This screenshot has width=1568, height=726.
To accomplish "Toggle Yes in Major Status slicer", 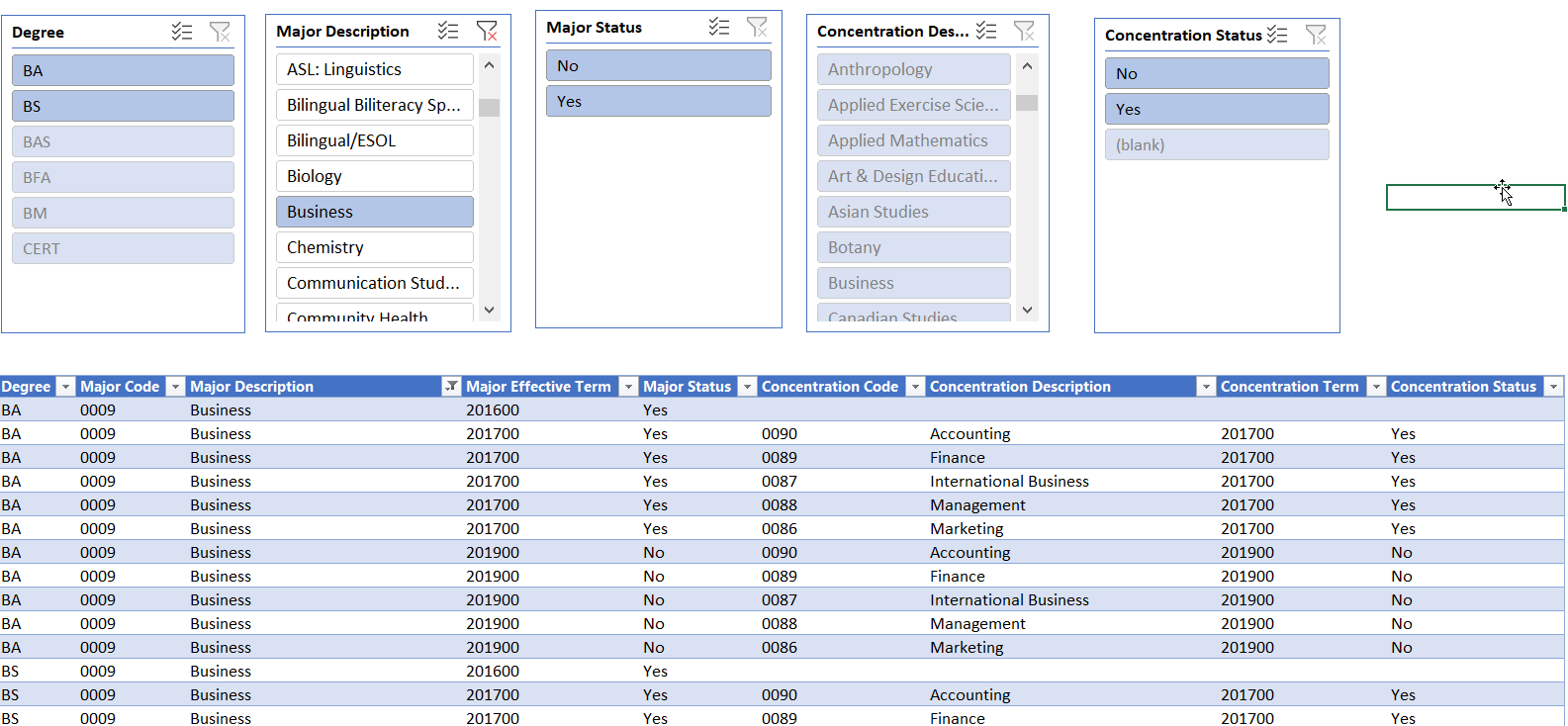I will pos(658,101).
